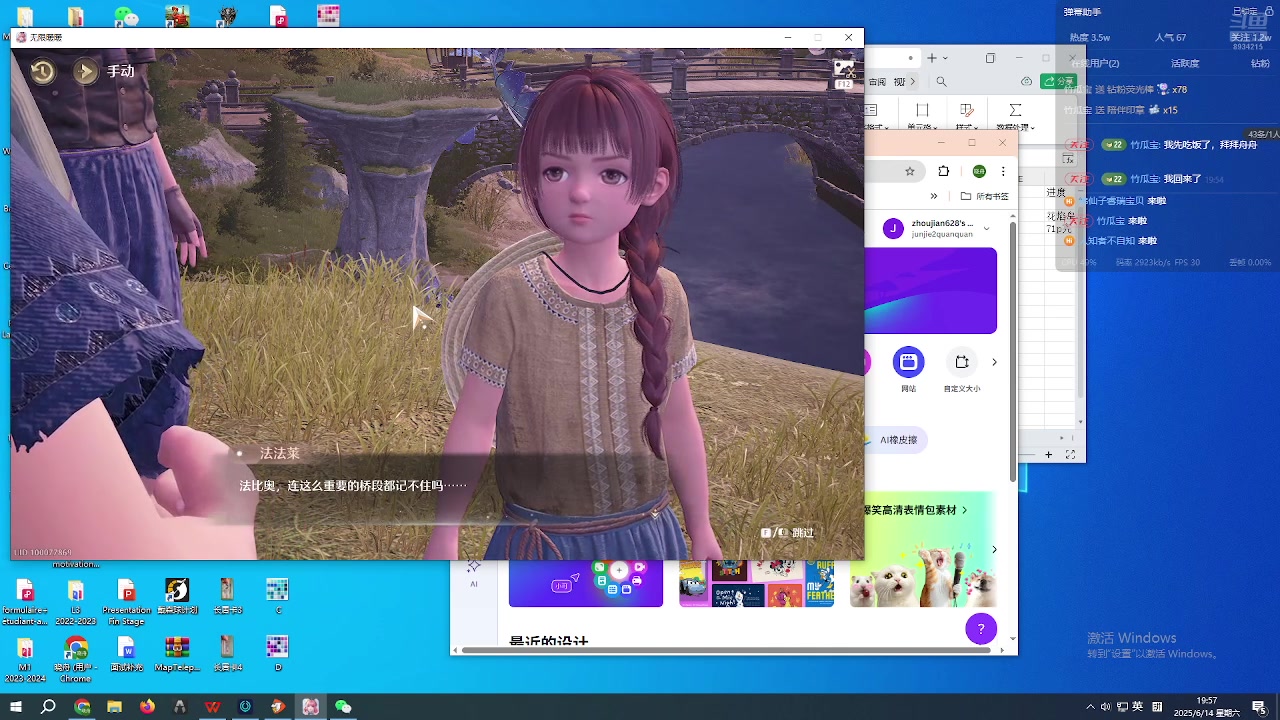Open the Windows Start menu
Screen dimensions: 1280x720
point(16,707)
